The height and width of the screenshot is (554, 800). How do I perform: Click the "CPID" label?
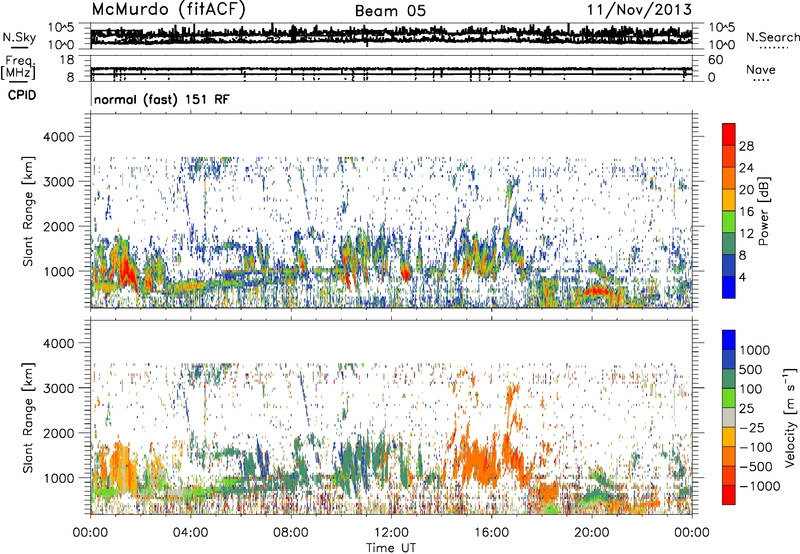tap(22, 95)
